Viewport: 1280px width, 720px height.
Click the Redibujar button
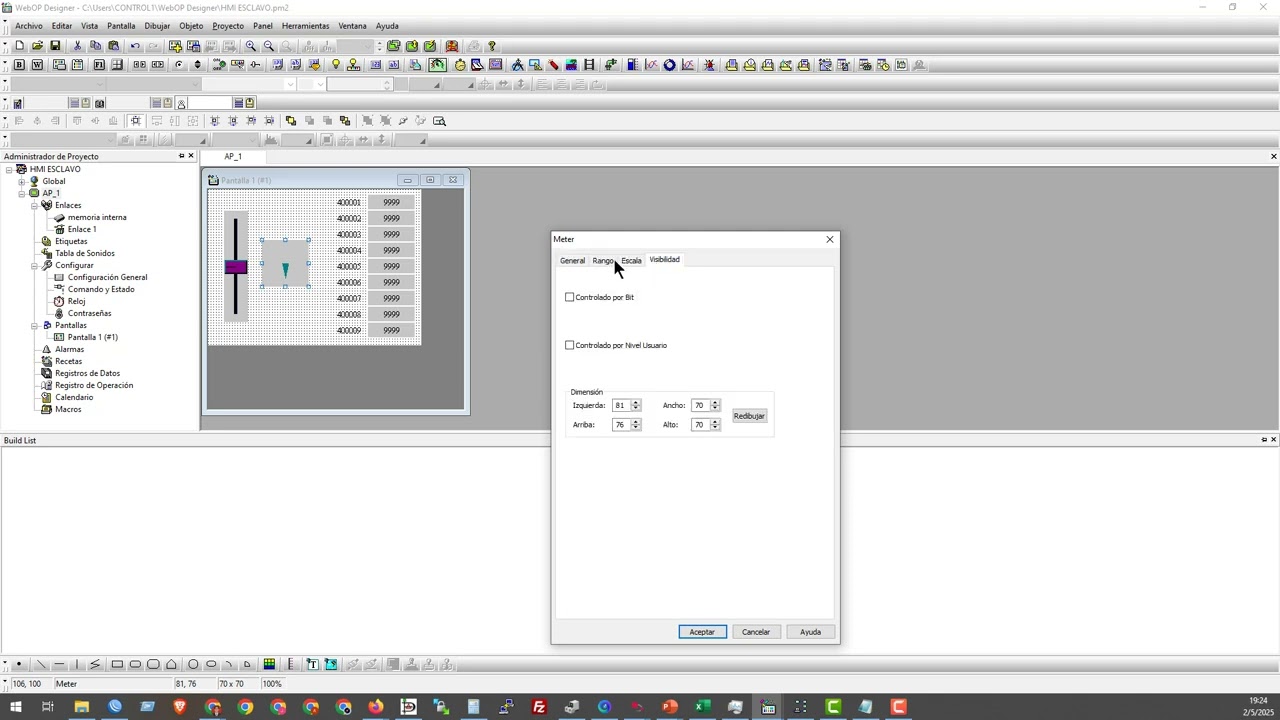(749, 416)
